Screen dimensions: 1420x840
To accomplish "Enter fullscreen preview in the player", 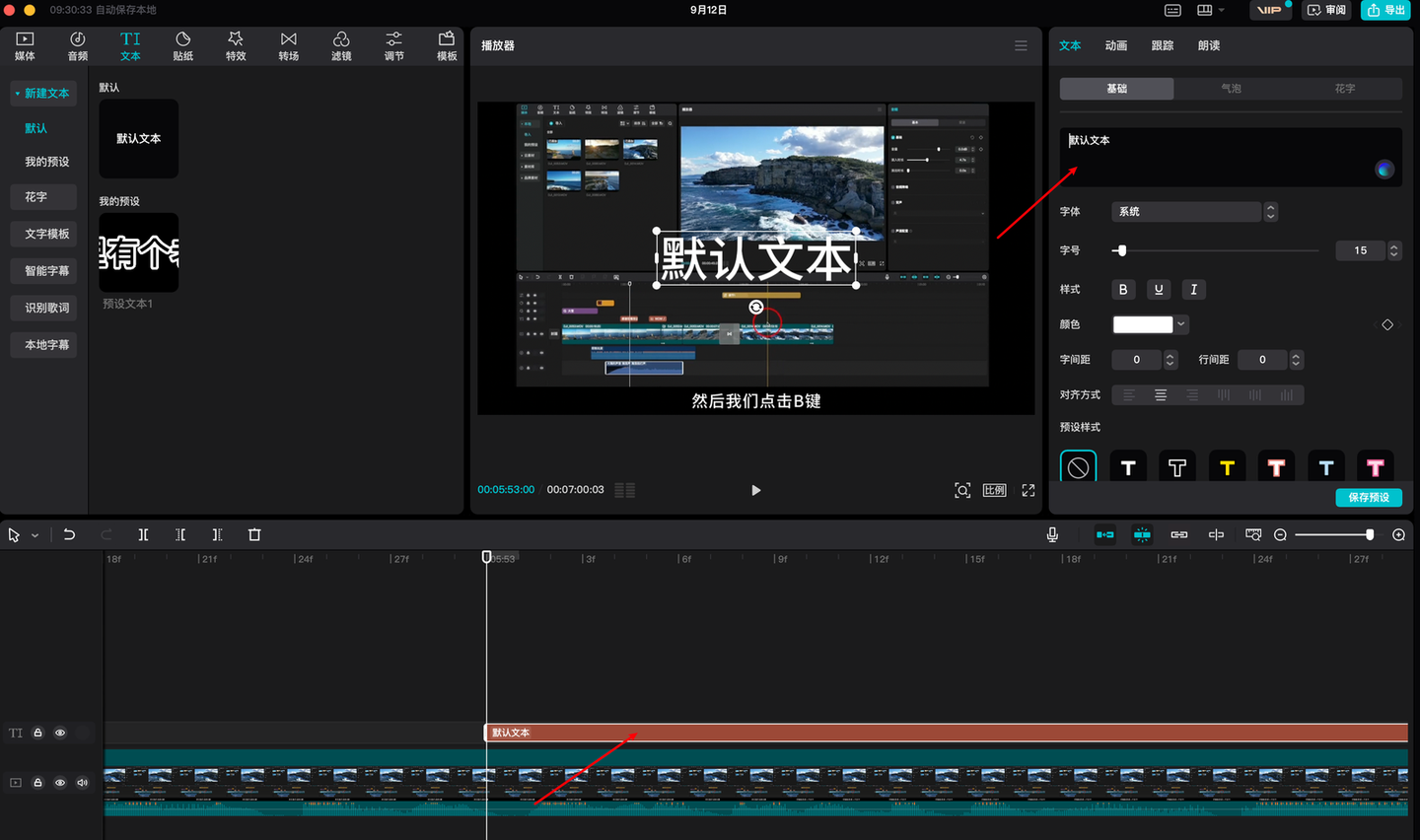I will pos(1029,490).
